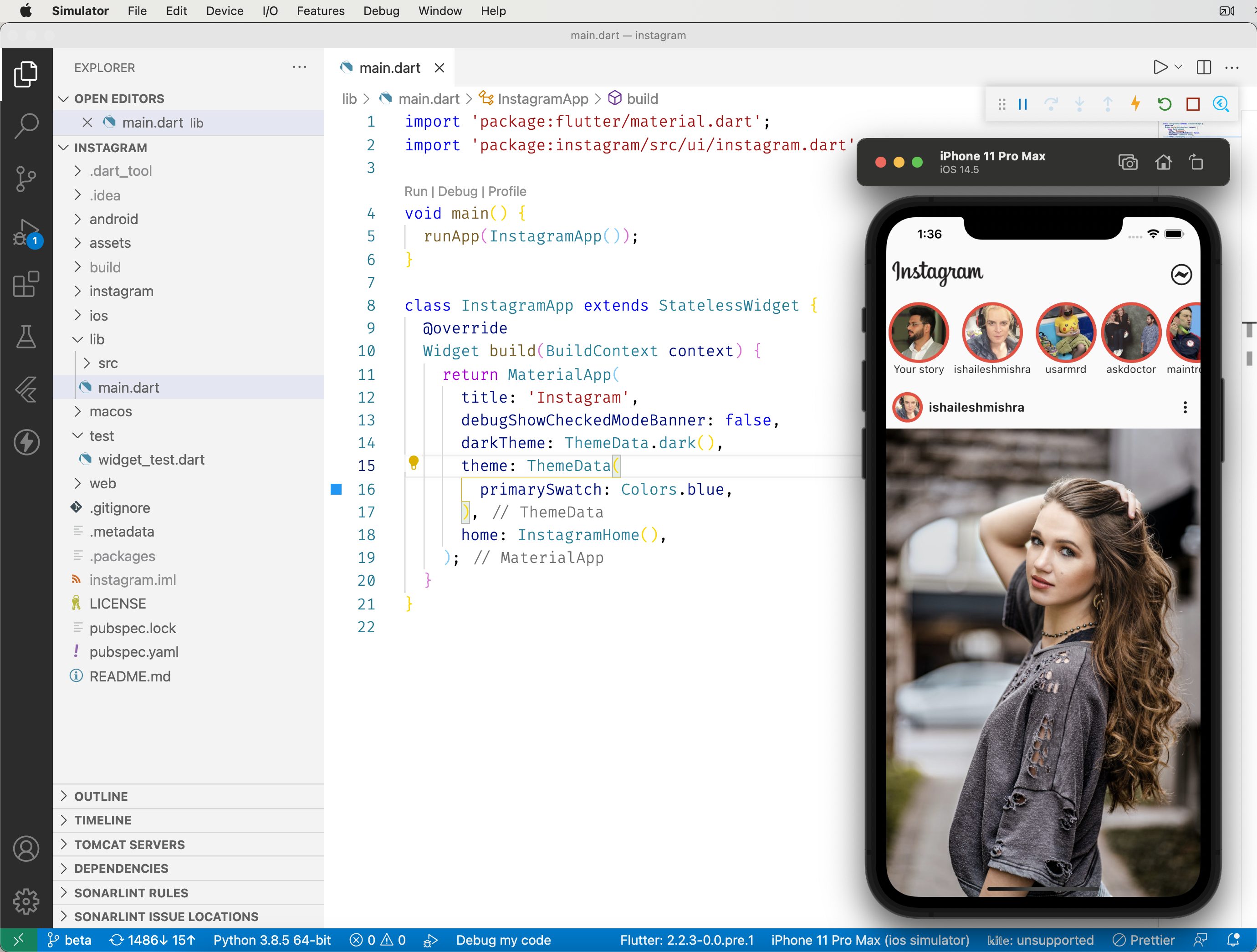1257x952 pixels.
Task: Click the Step Out debug button
Action: [x=1108, y=105]
